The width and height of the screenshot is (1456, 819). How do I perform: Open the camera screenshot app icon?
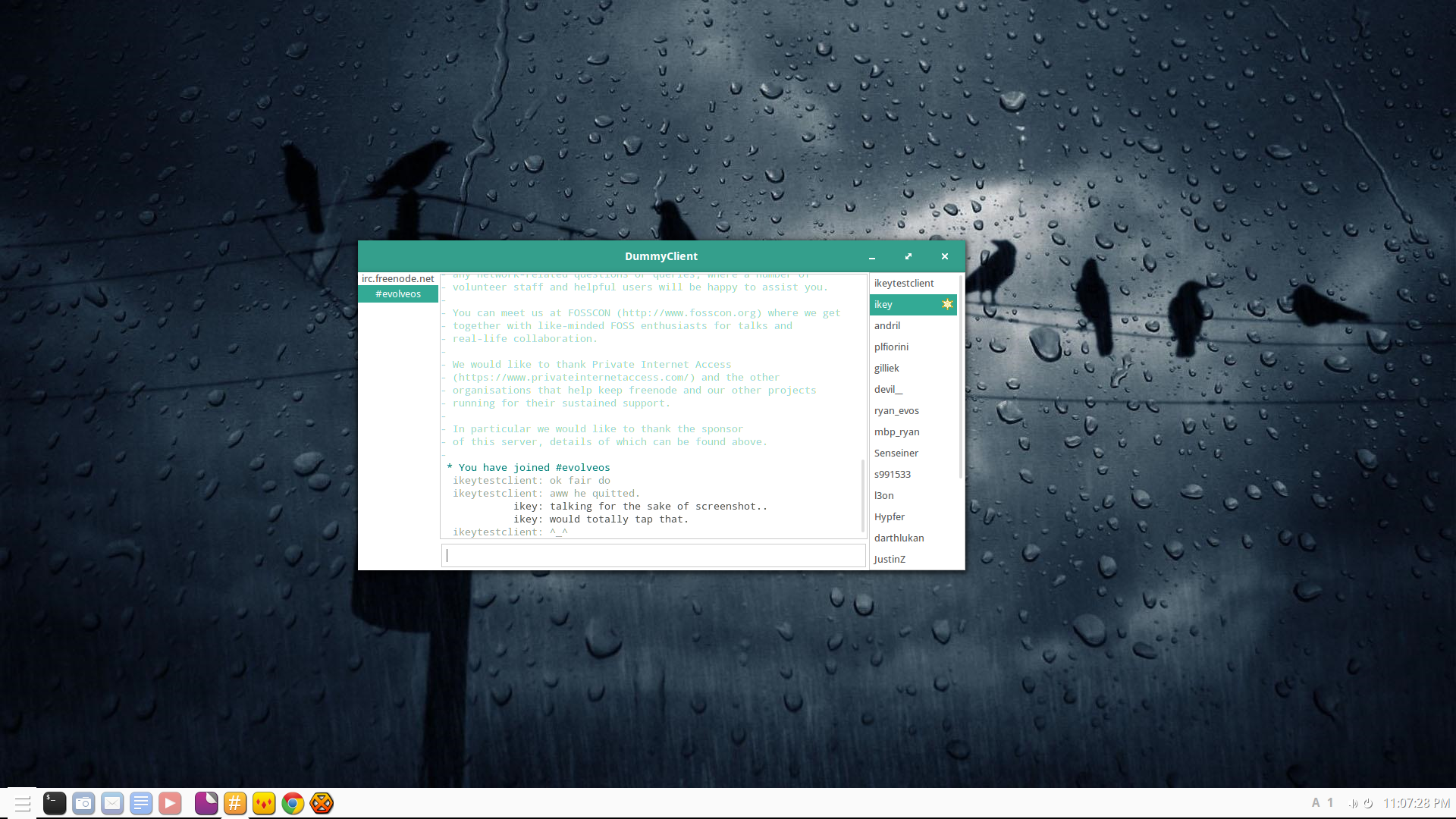pyautogui.click(x=83, y=803)
